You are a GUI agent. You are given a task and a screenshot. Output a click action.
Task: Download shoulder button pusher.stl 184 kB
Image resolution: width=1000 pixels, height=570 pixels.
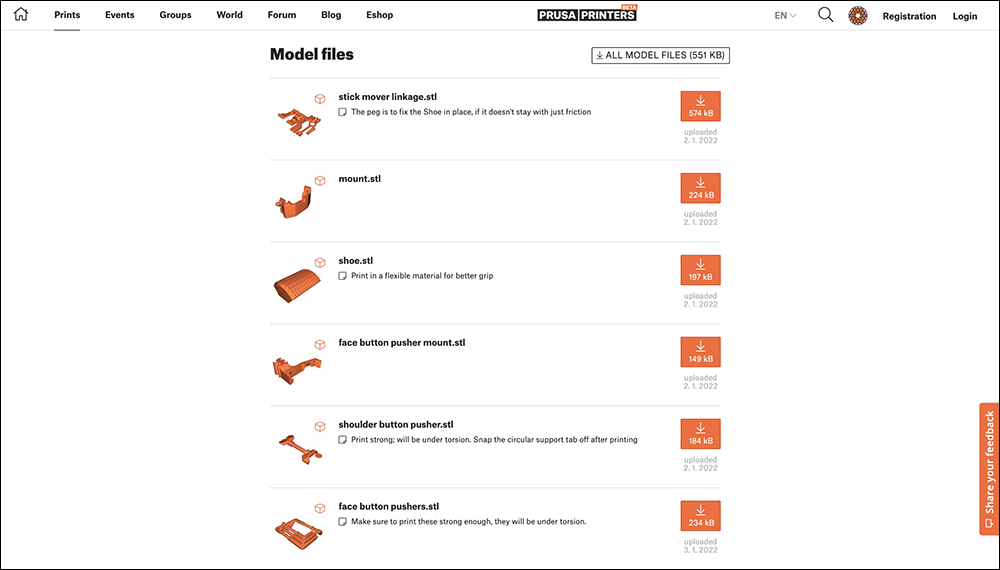[700, 434]
